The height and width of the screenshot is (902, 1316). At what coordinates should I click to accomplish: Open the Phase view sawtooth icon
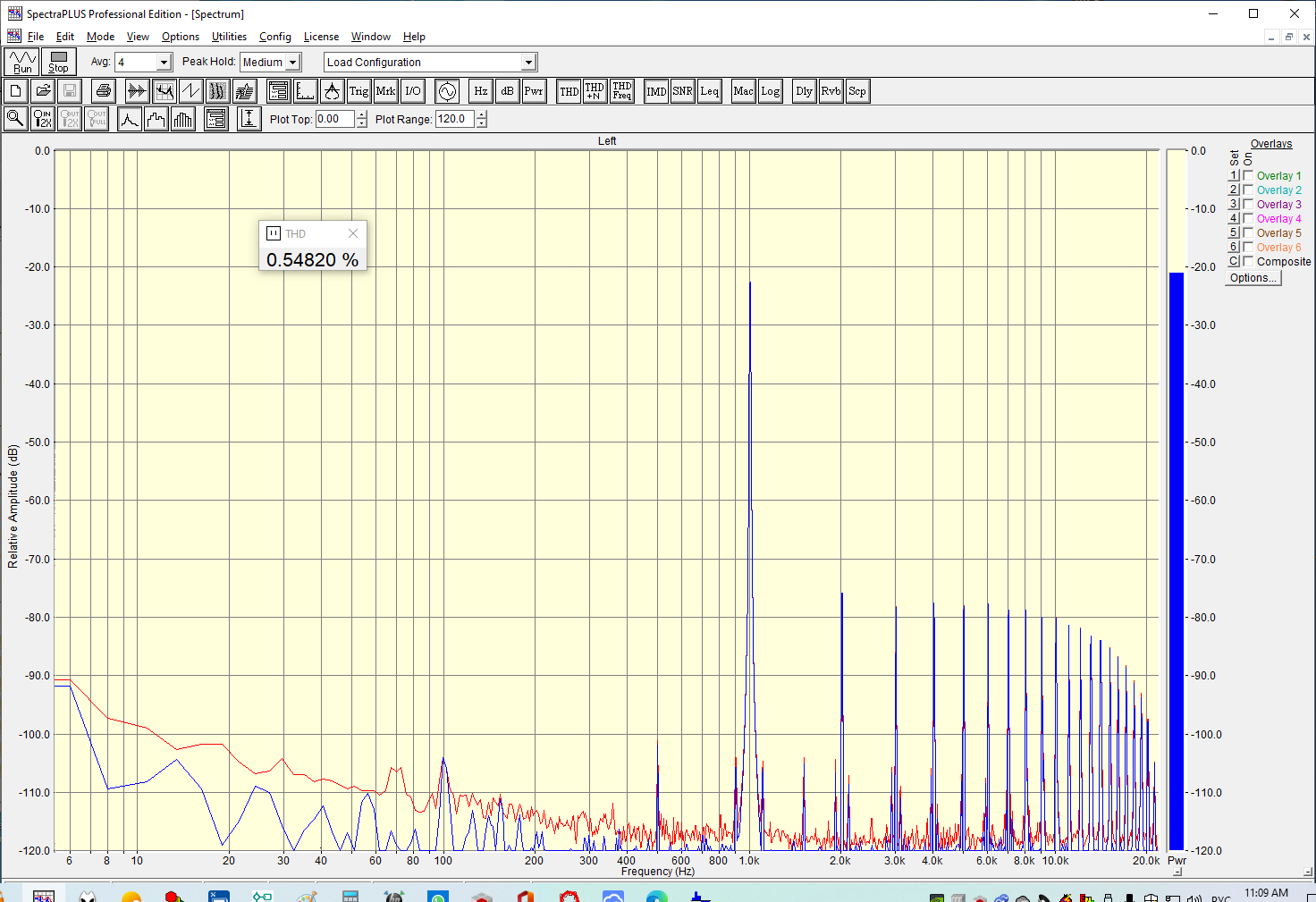click(190, 91)
